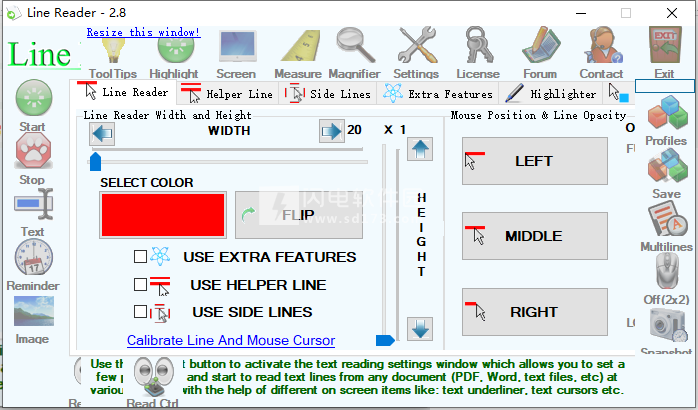The height and width of the screenshot is (410, 698).
Task: Increase width with right arrow button
Action: click(x=332, y=131)
